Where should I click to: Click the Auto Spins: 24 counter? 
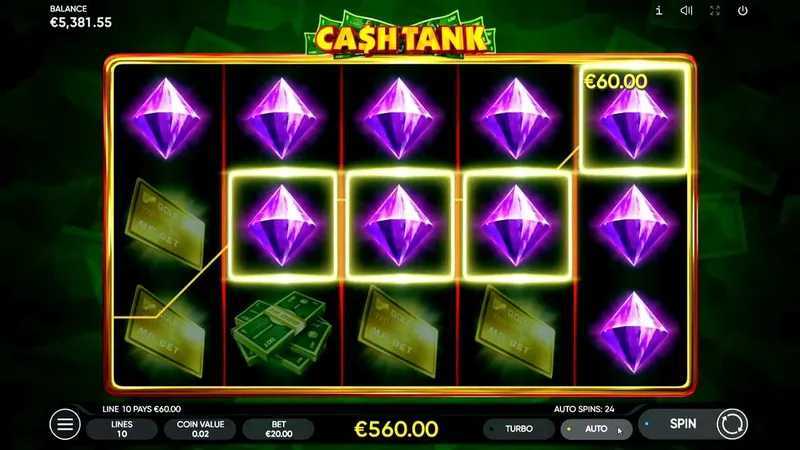click(x=584, y=409)
